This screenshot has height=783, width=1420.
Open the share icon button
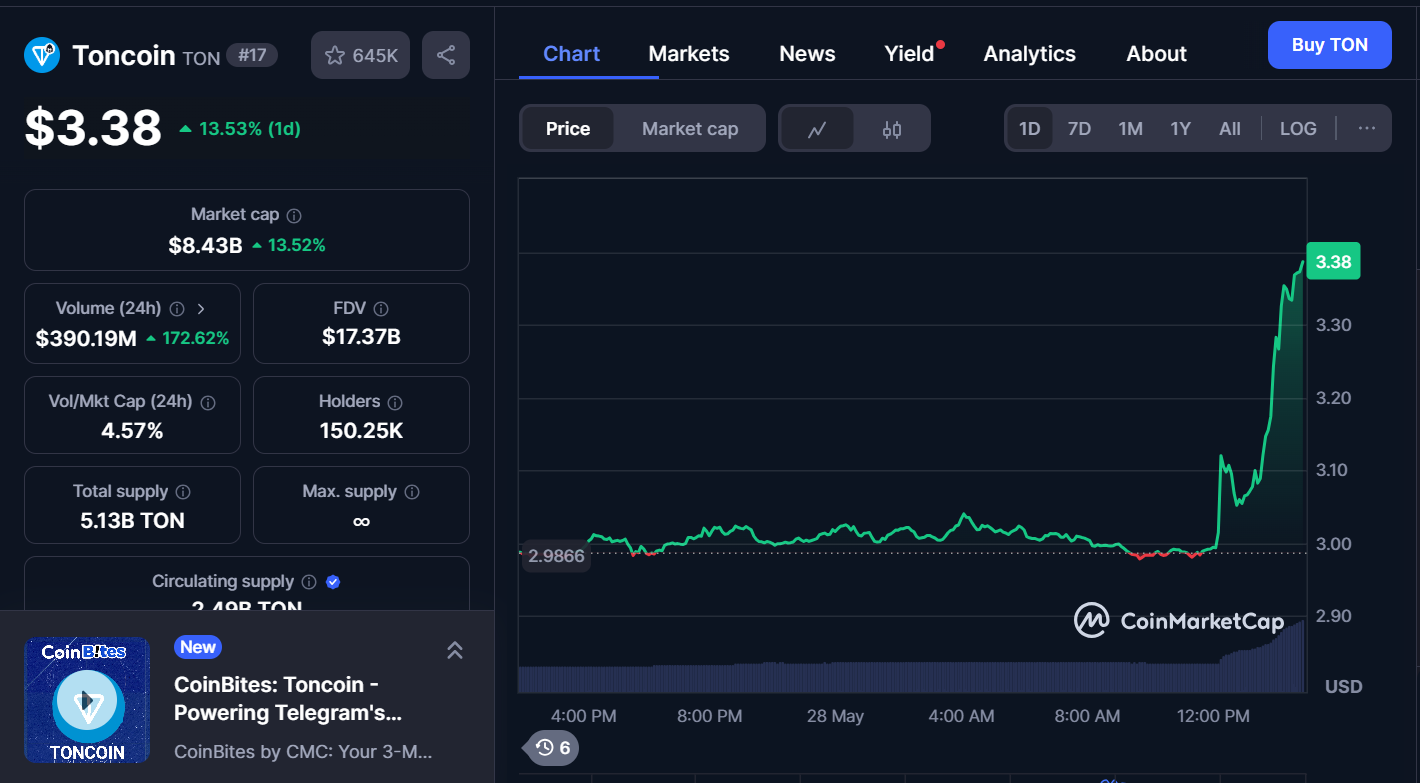point(446,55)
